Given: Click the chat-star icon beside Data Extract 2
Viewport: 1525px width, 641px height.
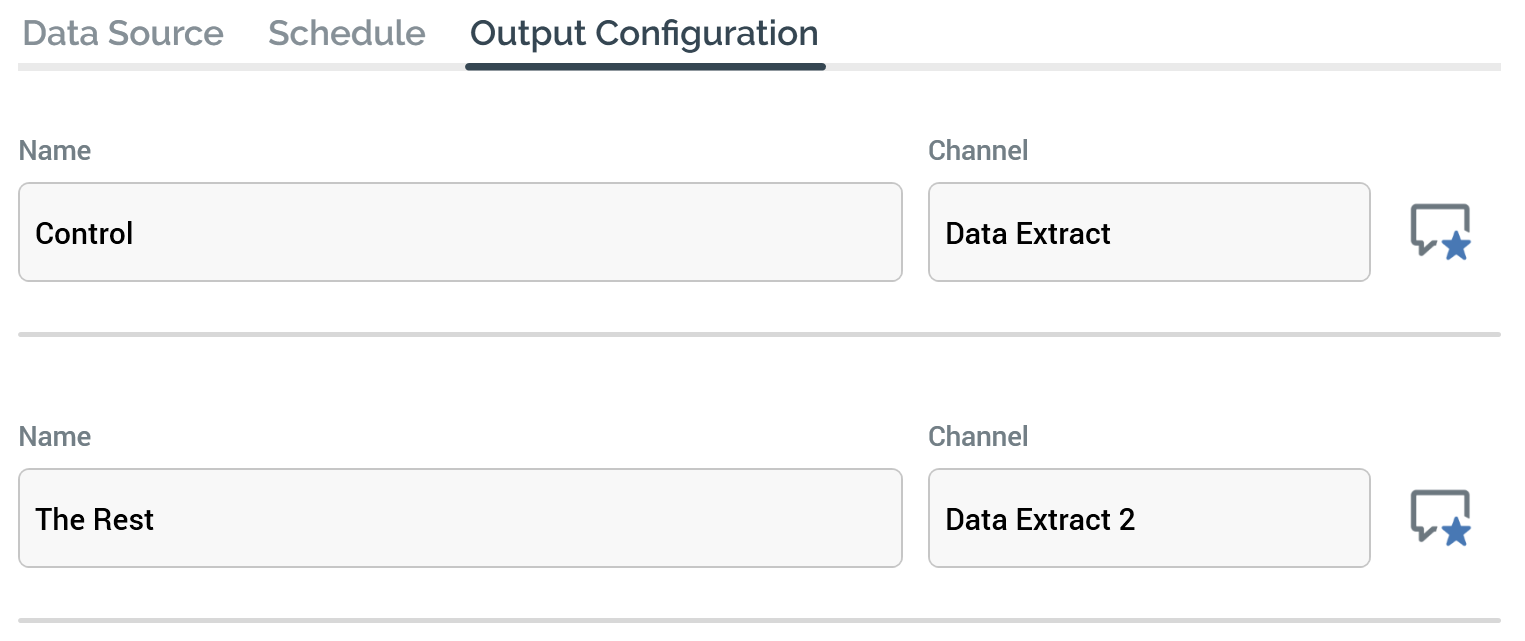Looking at the screenshot, I should pos(1440,518).
